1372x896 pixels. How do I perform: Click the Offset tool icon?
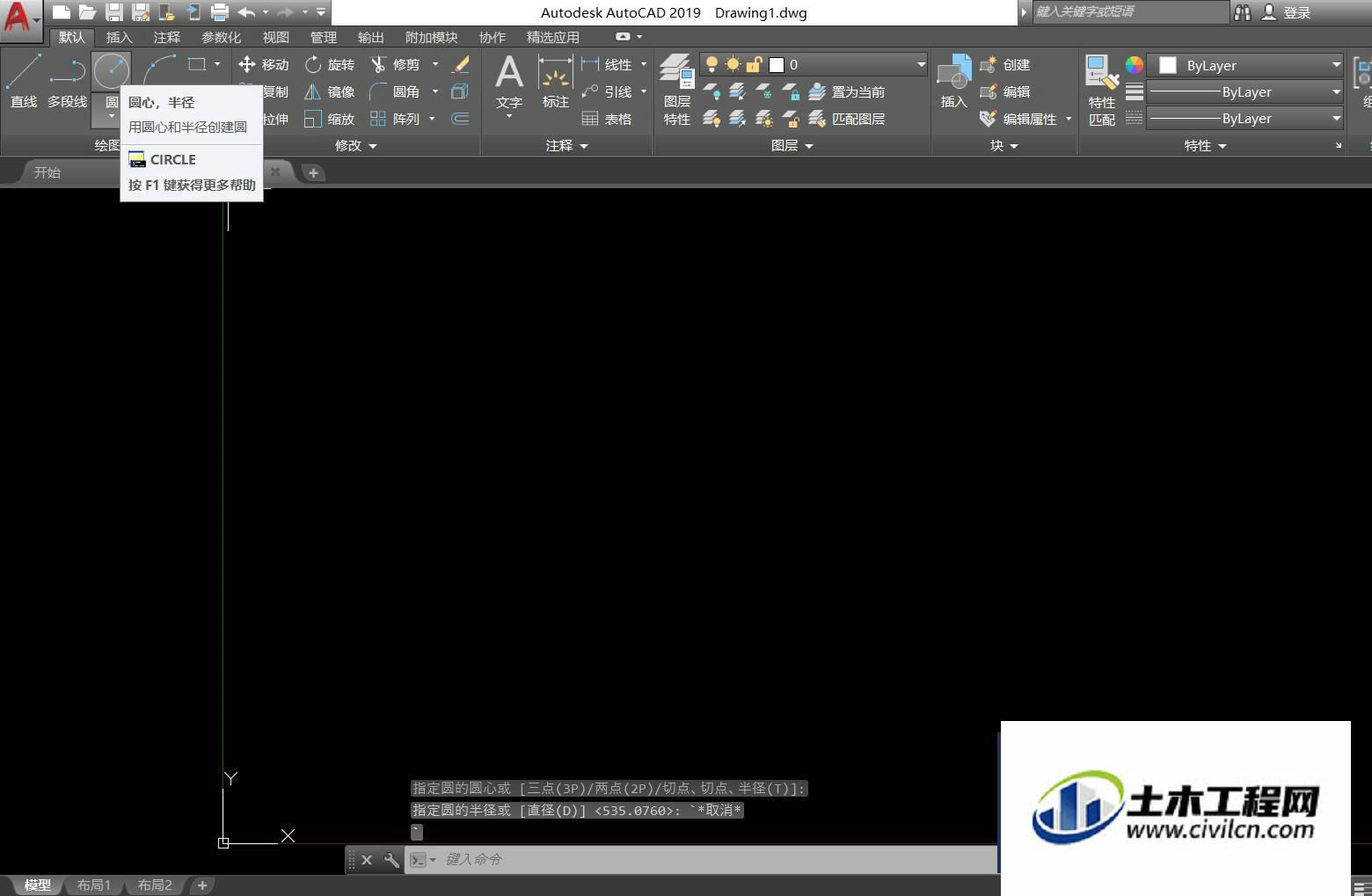point(460,119)
